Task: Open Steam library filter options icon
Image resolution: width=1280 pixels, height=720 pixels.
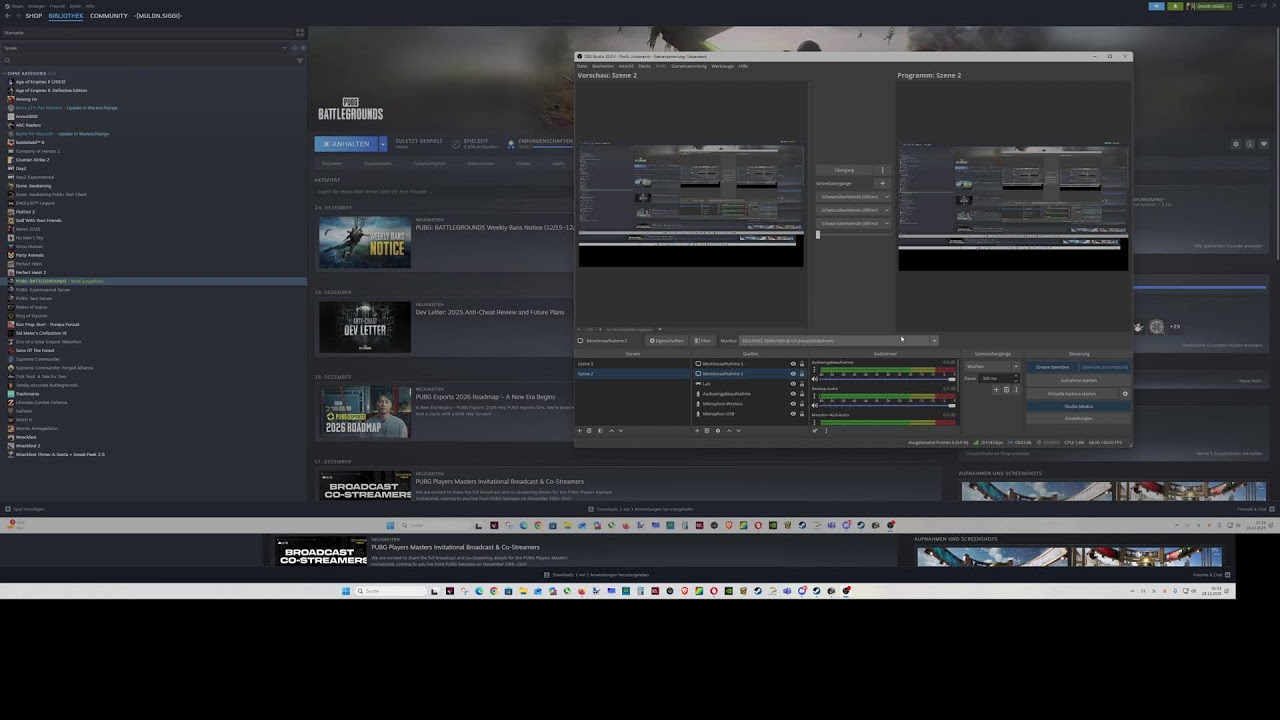Action: click(x=300, y=60)
